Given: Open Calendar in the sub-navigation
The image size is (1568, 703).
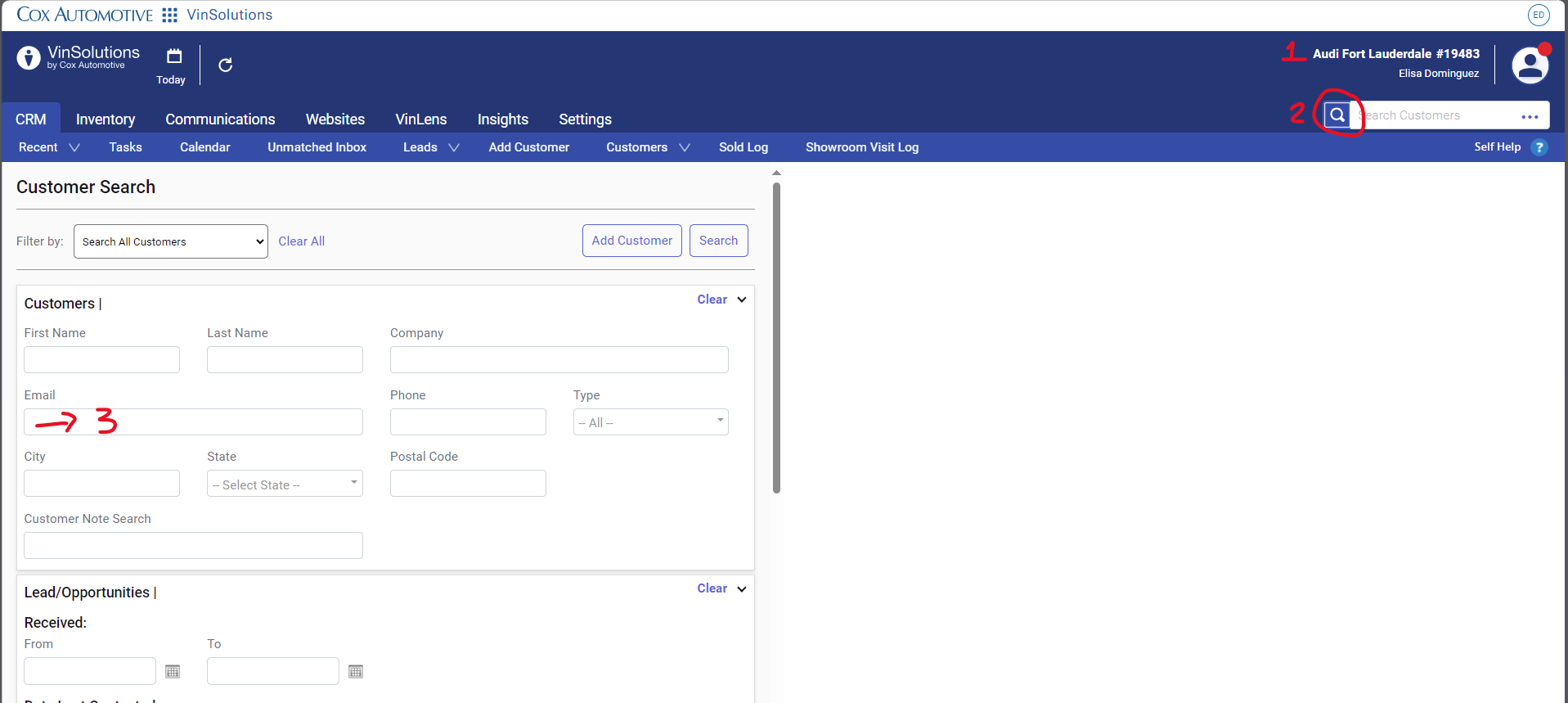Looking at the screenshot, I should click(x=204, y=147).
